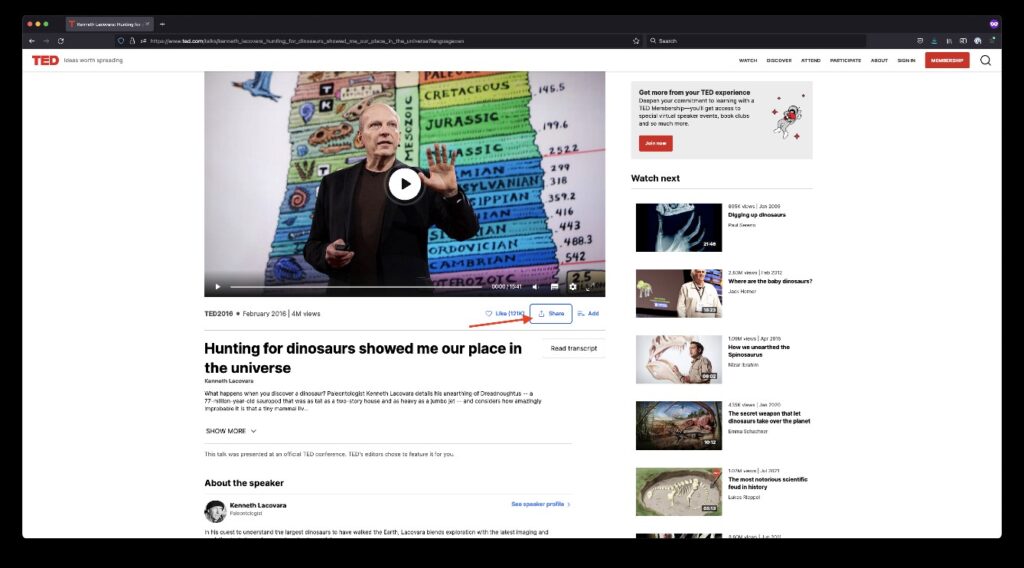This screenshot has width=1024, height=568.
Task: Click the Join now button
Action: [x=656, y=143]
